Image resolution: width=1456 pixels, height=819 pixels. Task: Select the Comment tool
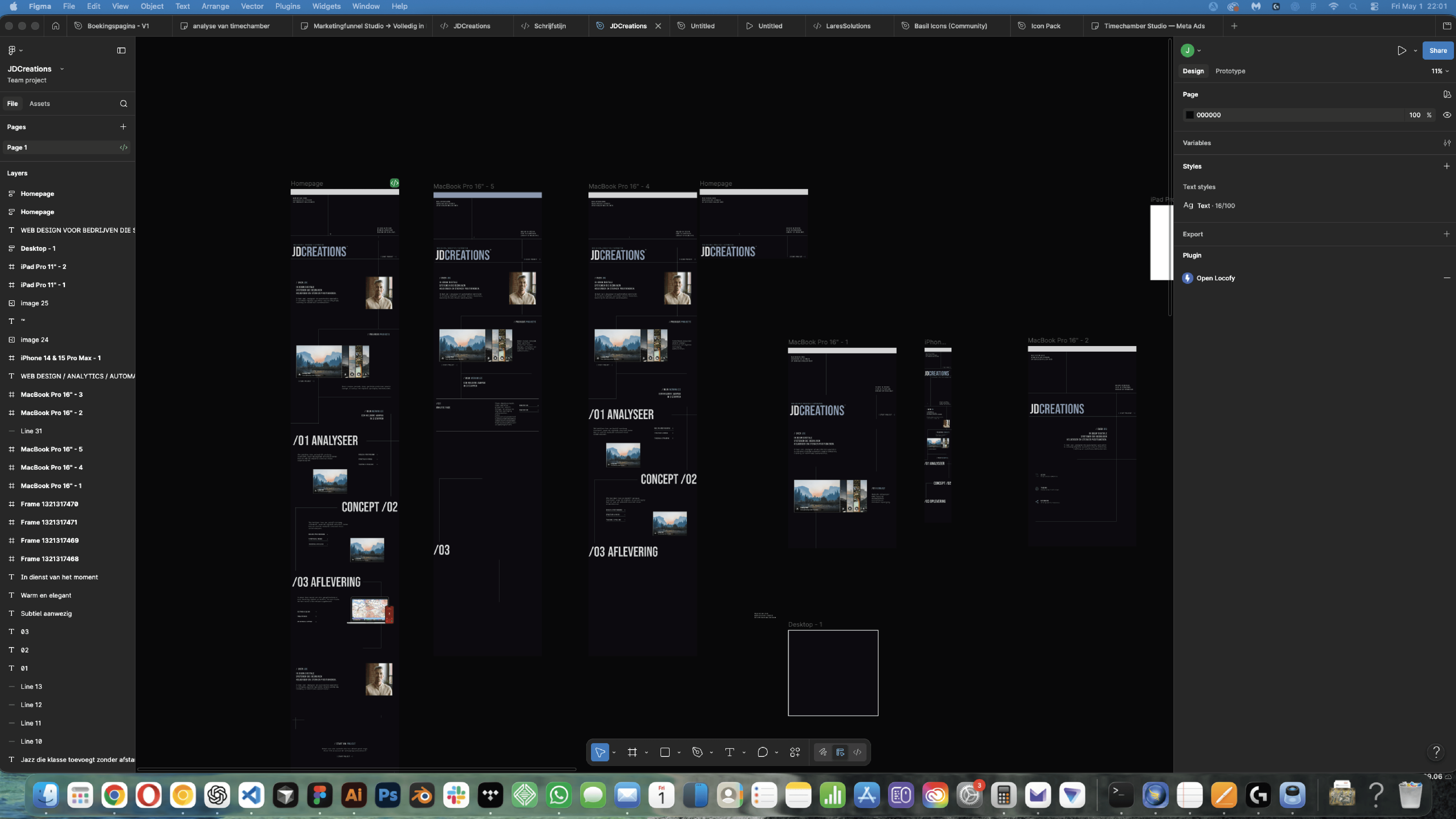pyautogui.click(x=762, y=752)
